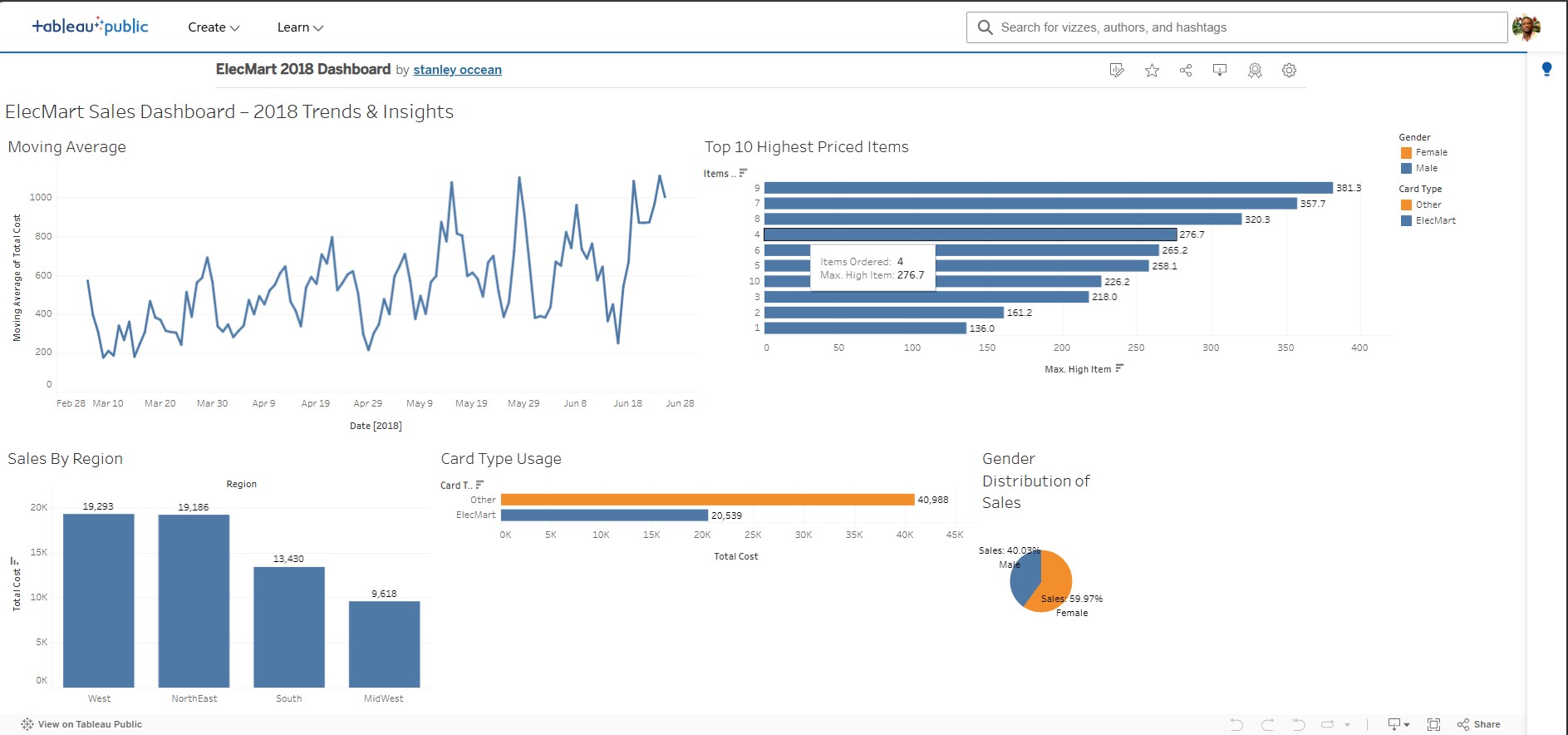Click the revert icon in the bottom toolbar
This screenshot has width=1568, height=735.
(x=1299, y=724)
